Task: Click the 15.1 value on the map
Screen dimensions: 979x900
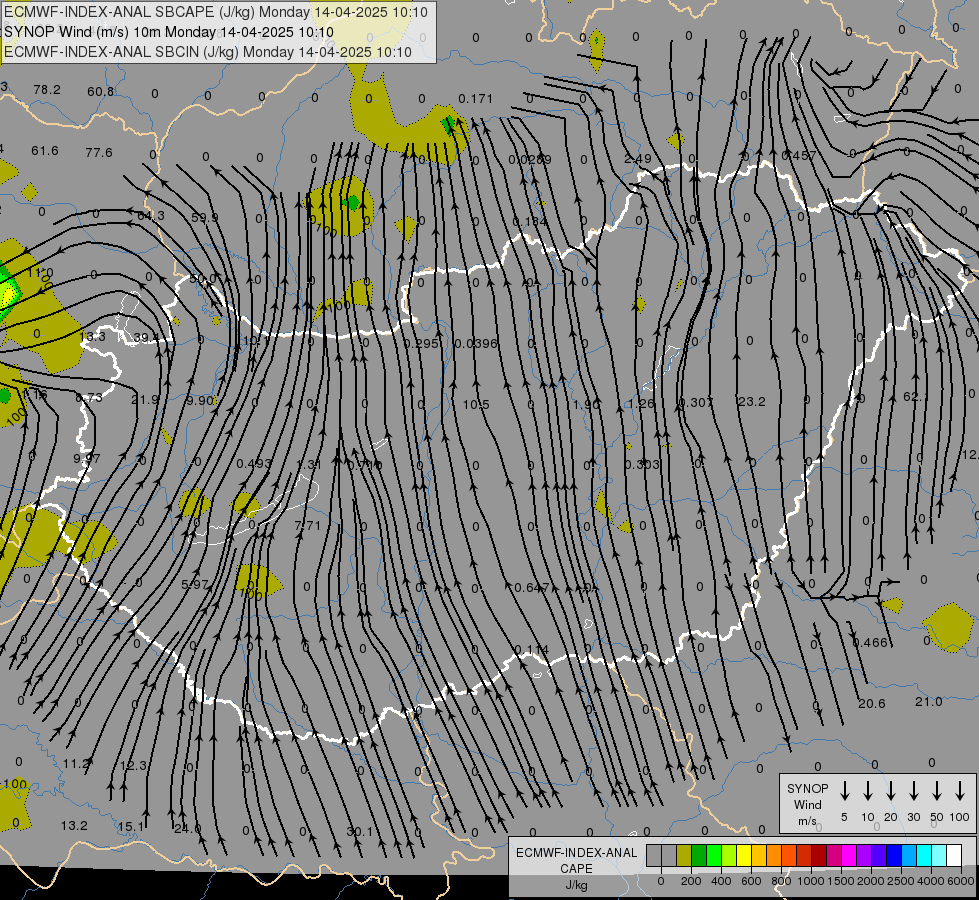Action: point(131,827)
